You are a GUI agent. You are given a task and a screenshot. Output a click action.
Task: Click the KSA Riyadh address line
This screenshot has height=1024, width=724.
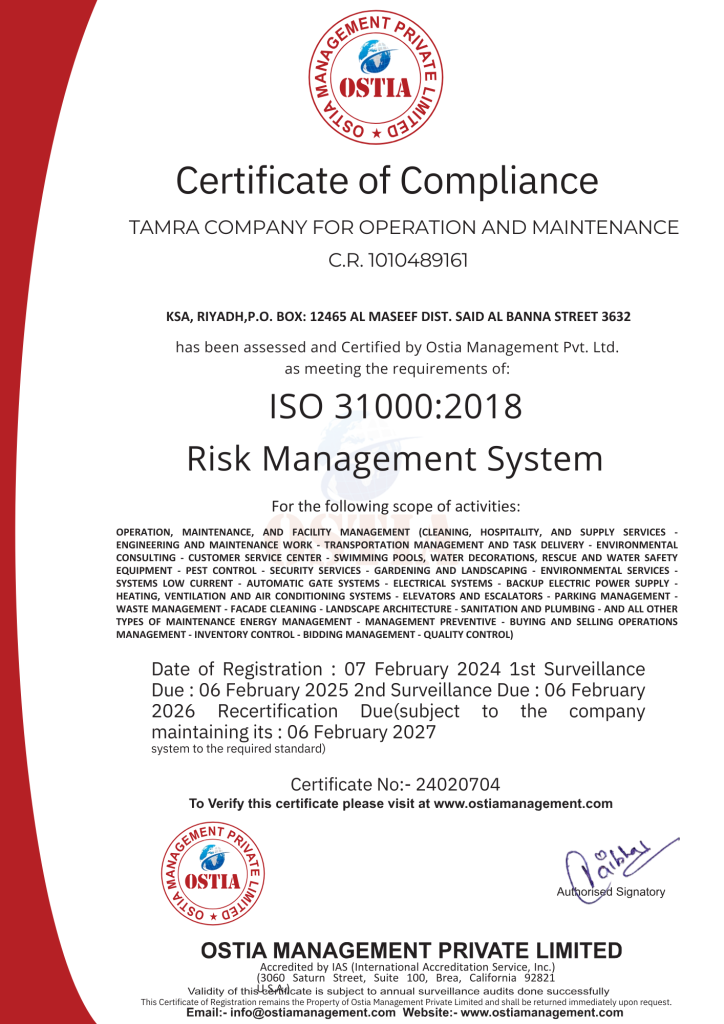tap(398, 317)
